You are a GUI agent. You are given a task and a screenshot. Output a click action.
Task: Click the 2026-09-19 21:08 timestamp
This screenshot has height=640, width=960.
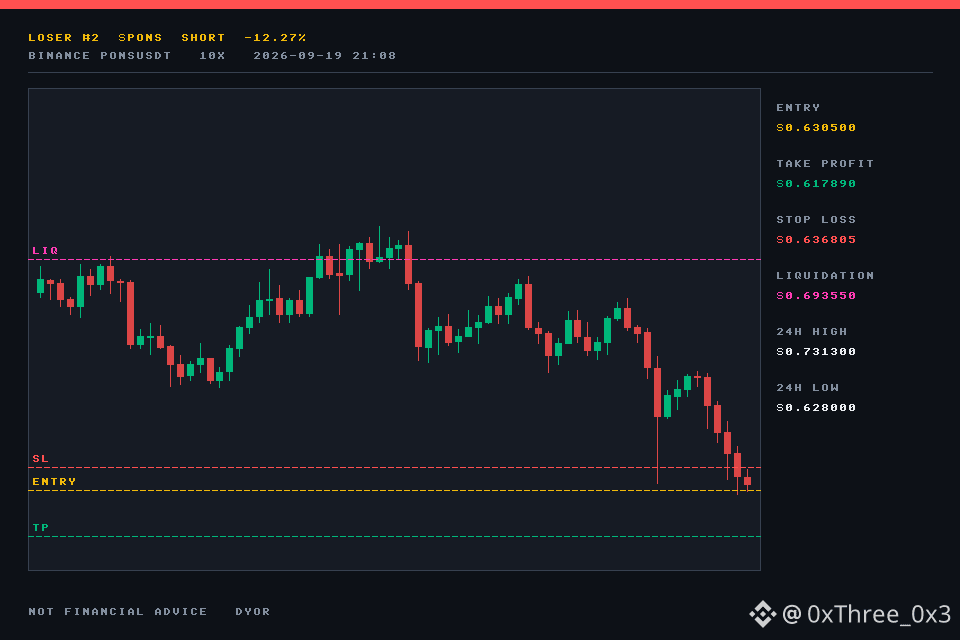coord(325,56)
